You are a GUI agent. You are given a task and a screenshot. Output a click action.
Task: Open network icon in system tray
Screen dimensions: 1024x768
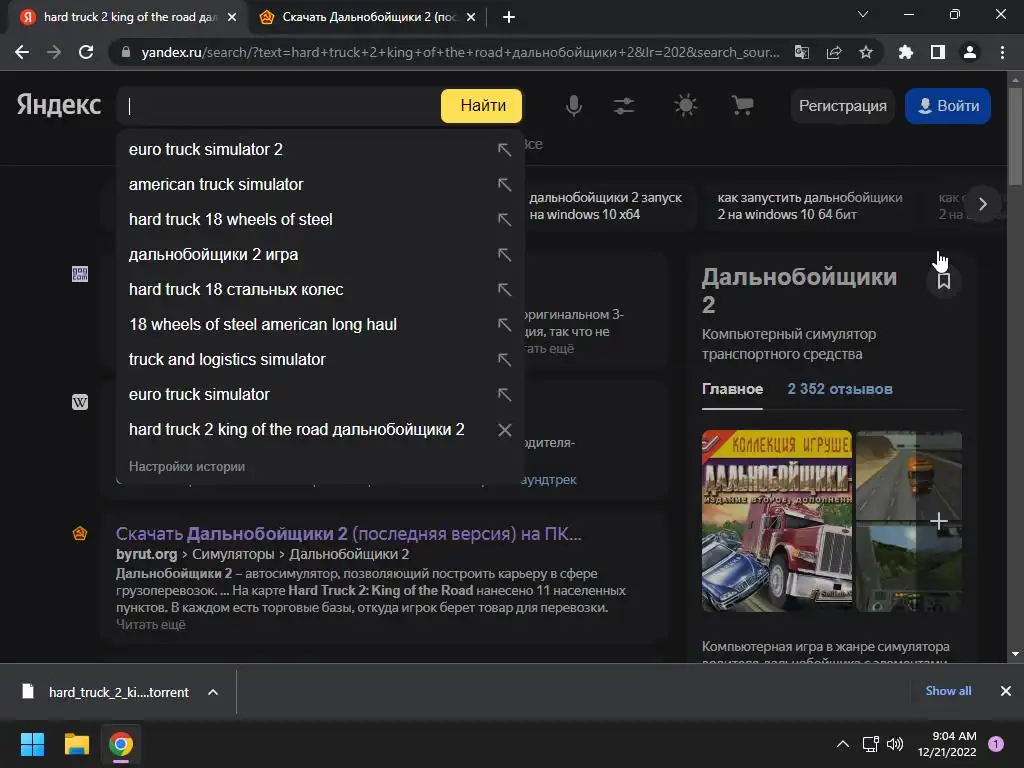pos(871,744)
